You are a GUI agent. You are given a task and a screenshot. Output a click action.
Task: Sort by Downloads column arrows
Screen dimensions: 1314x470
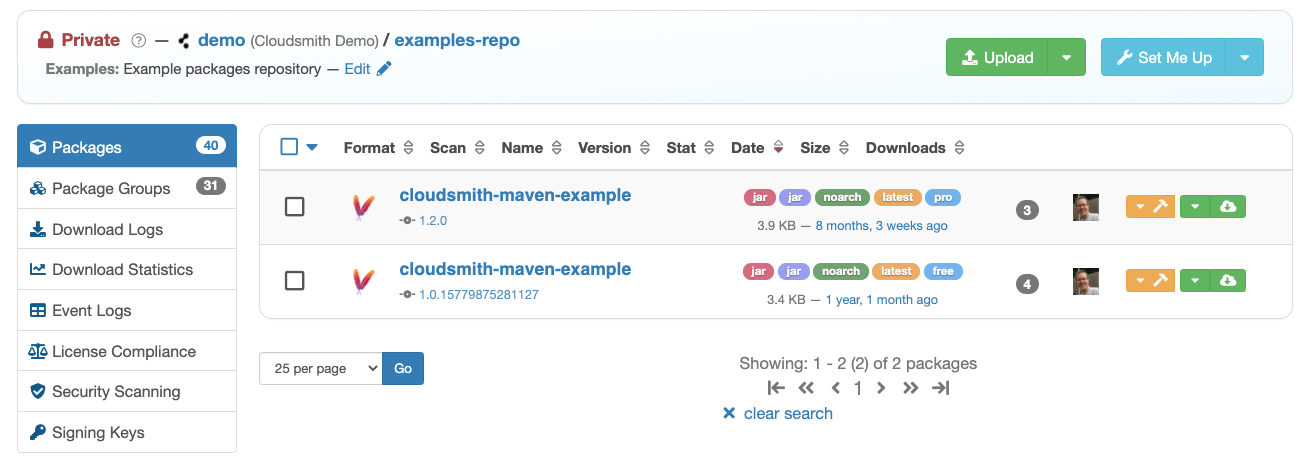(x=959, y=148)
